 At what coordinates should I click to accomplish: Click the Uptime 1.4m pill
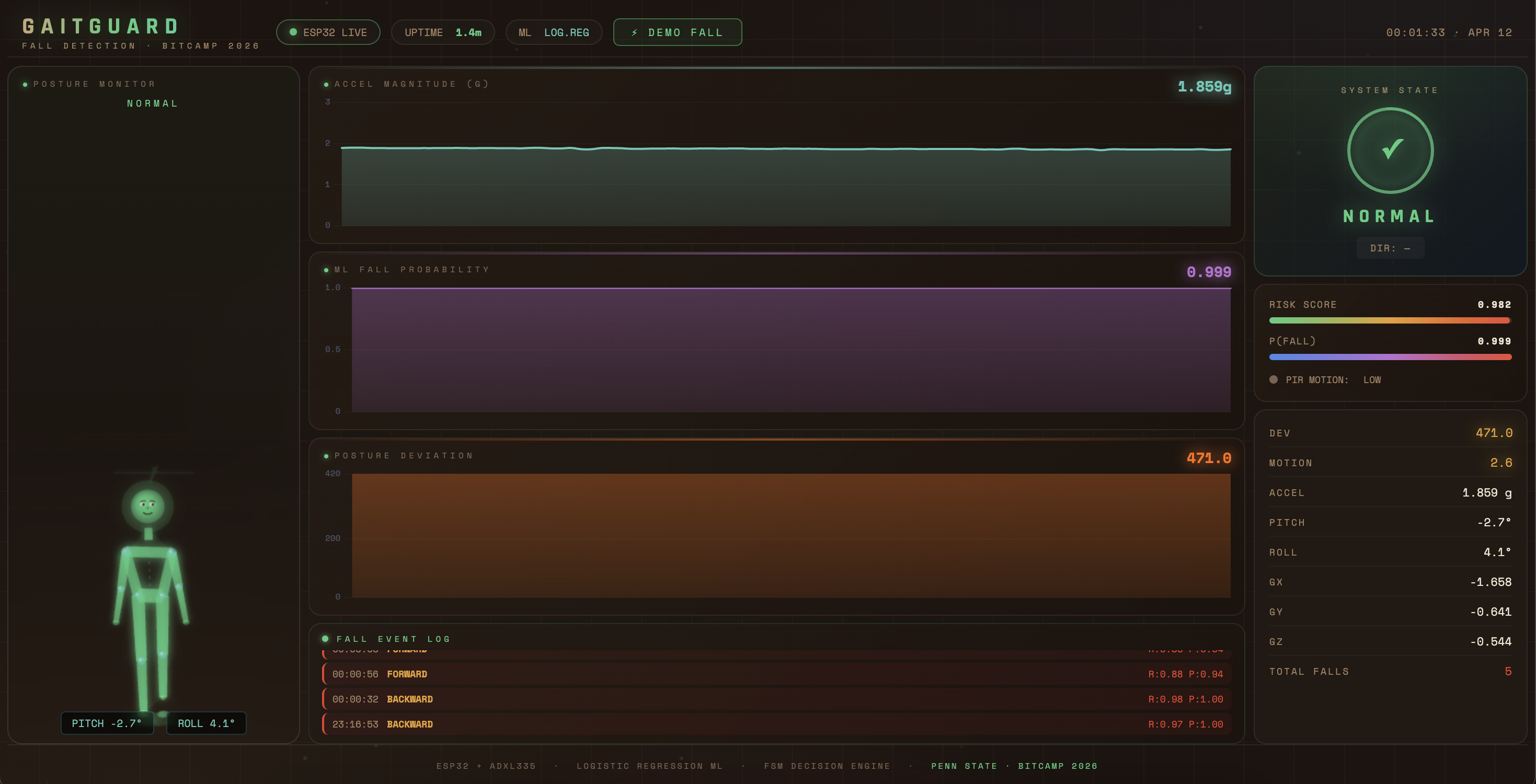coord(442,33)
